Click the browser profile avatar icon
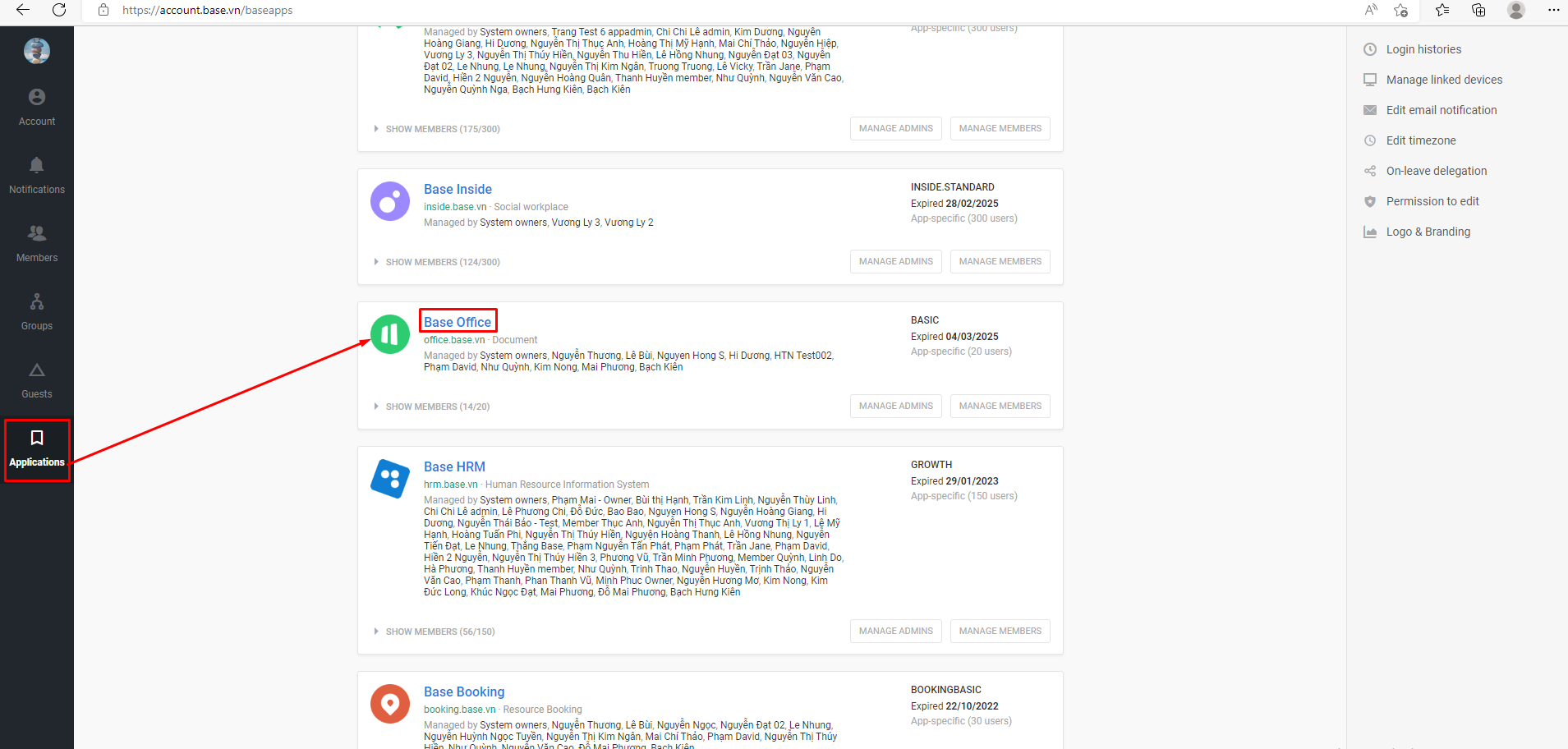Viewport: 1568px width, 749px height. (x=1516, y=10)
